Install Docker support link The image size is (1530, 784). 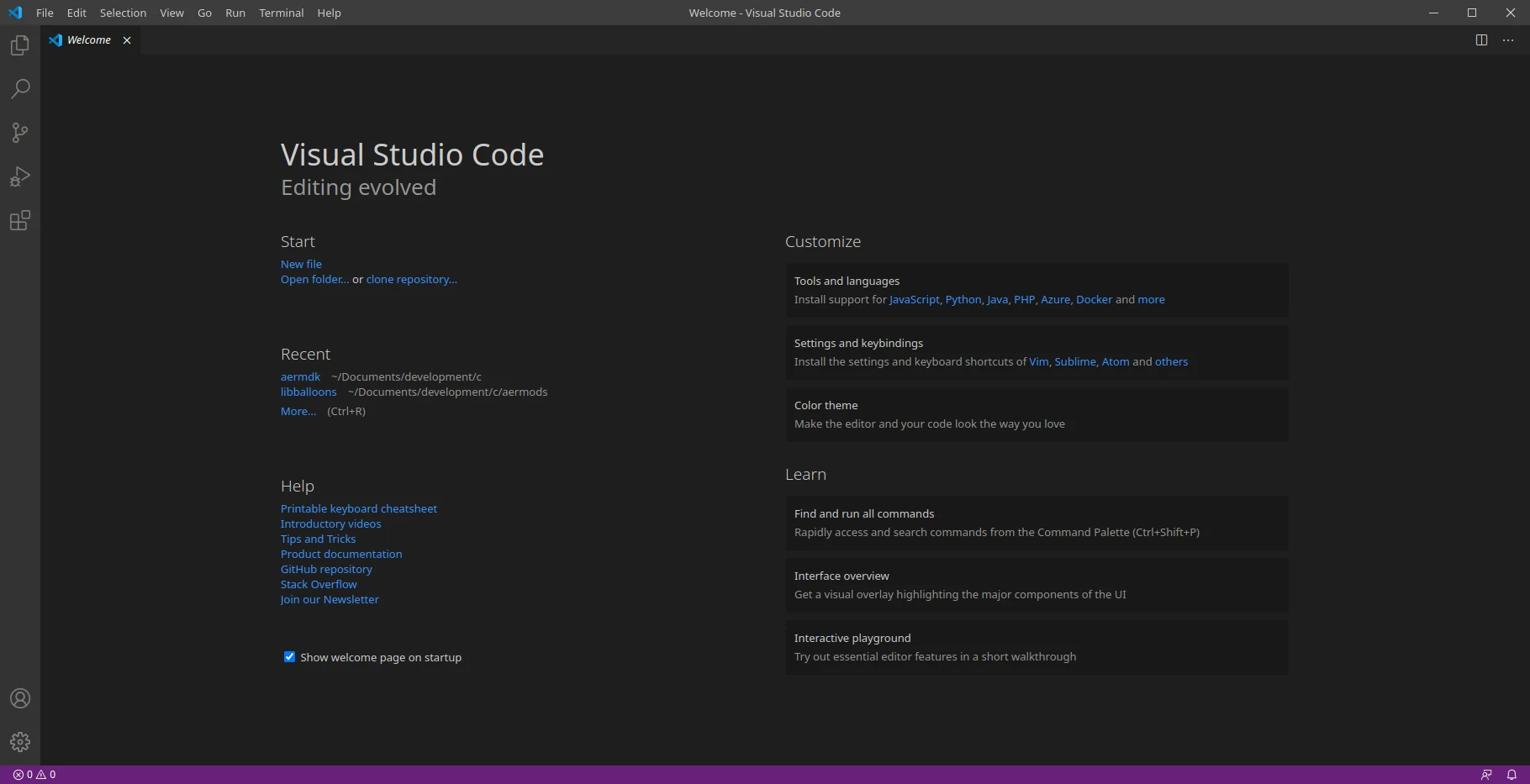tap(1094, 299)
